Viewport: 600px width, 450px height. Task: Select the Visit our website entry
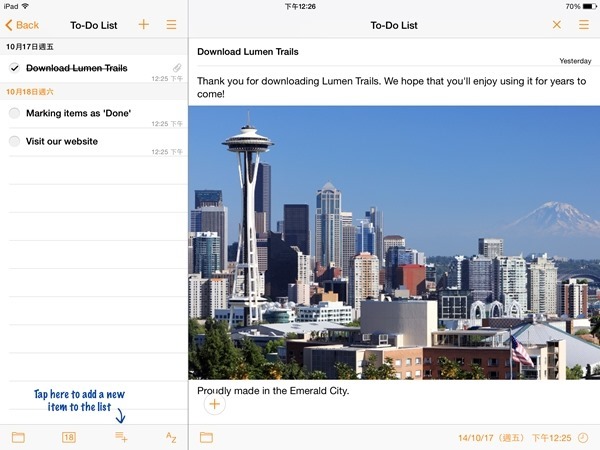coord(94,142)
